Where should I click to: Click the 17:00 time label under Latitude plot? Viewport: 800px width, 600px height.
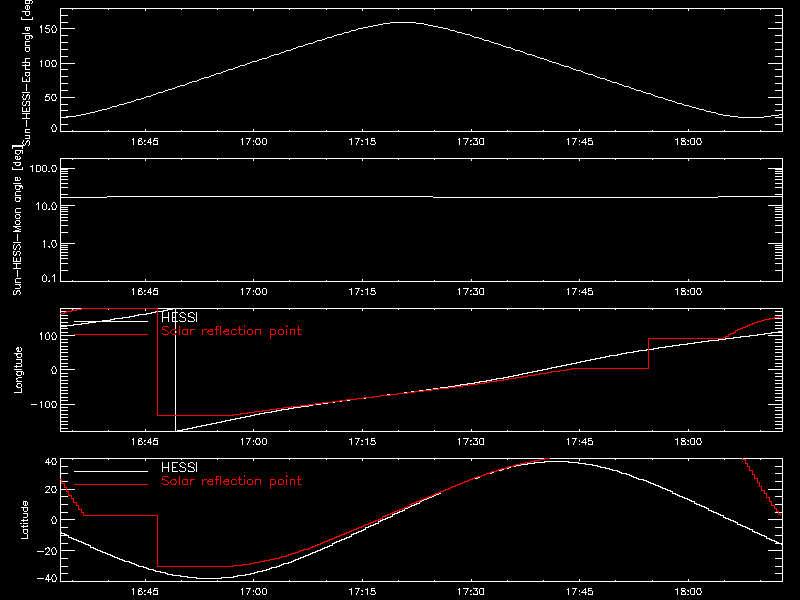253,592
